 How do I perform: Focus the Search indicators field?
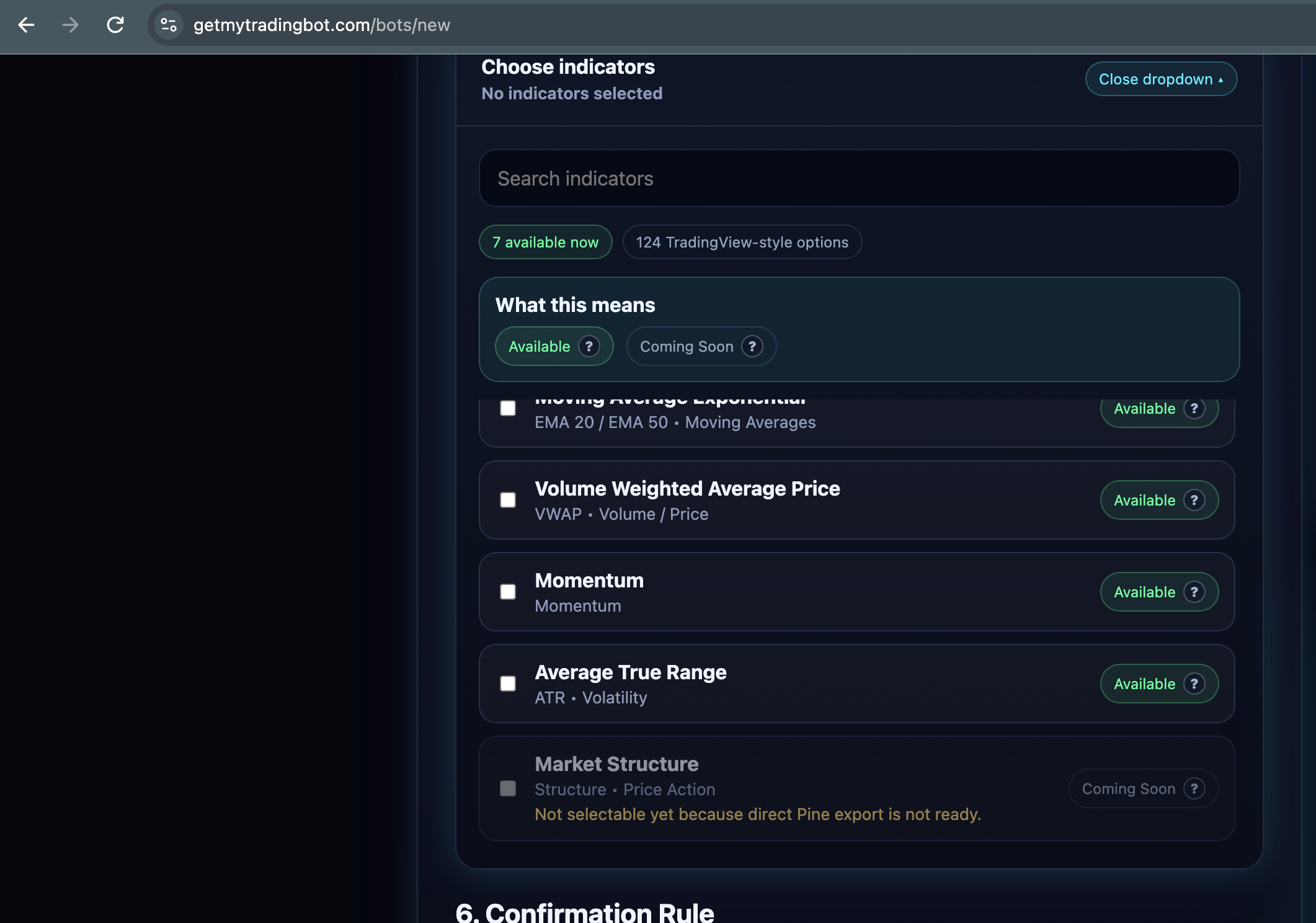859,178
